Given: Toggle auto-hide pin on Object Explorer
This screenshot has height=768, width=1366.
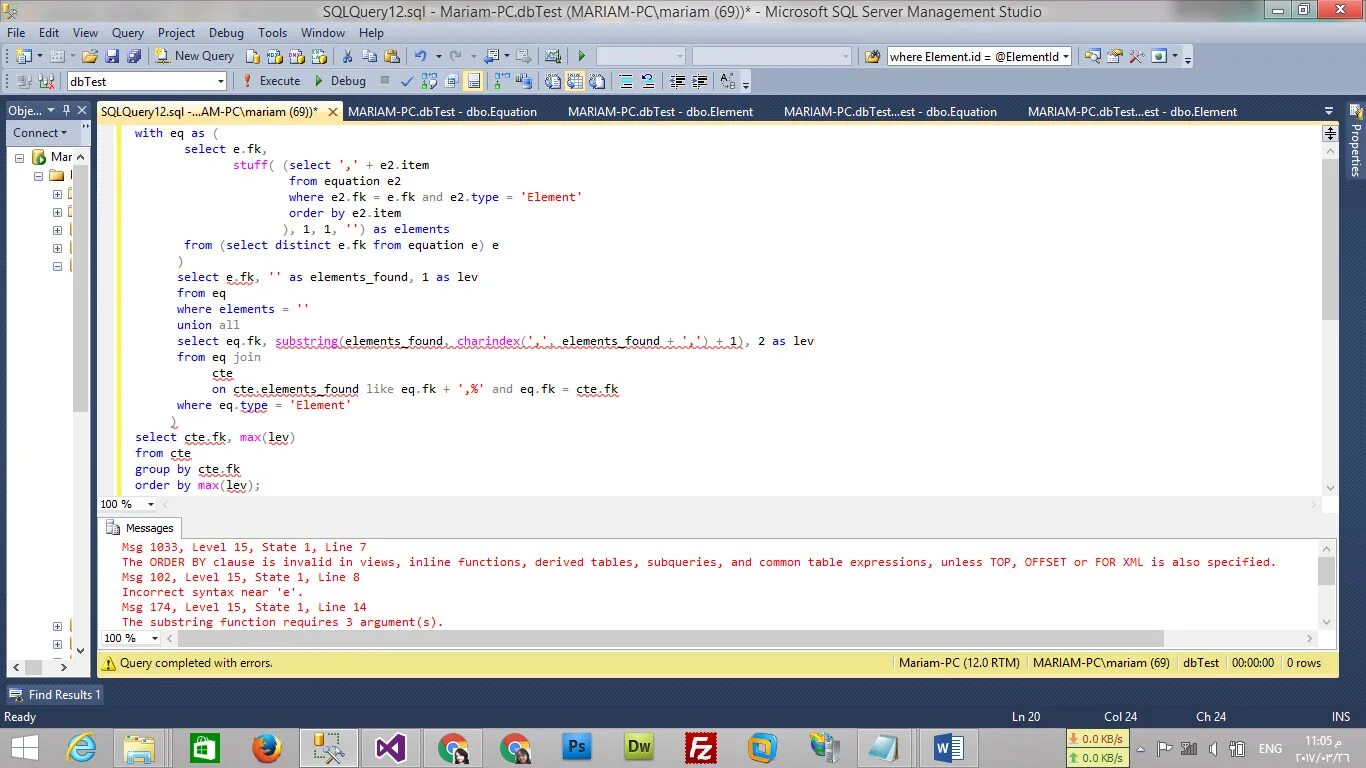Looking at the screenshot, I should (66, 110).
